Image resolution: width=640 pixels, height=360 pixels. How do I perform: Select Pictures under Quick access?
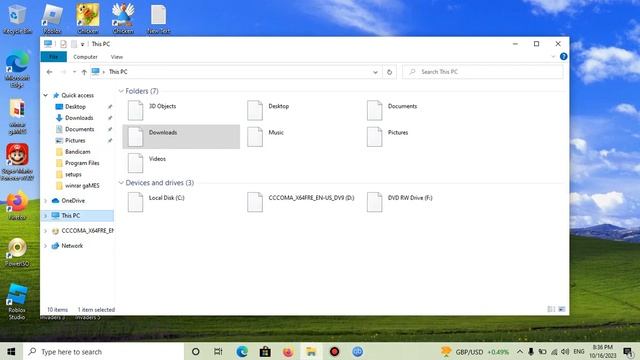click(x=75, y=140)
